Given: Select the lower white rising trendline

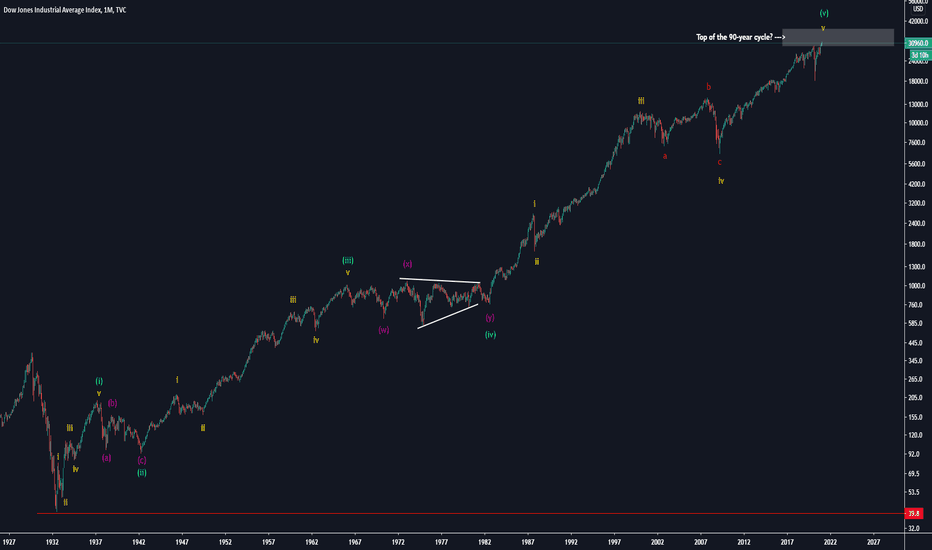Looking at the screenshot, I should click(448, 316).
